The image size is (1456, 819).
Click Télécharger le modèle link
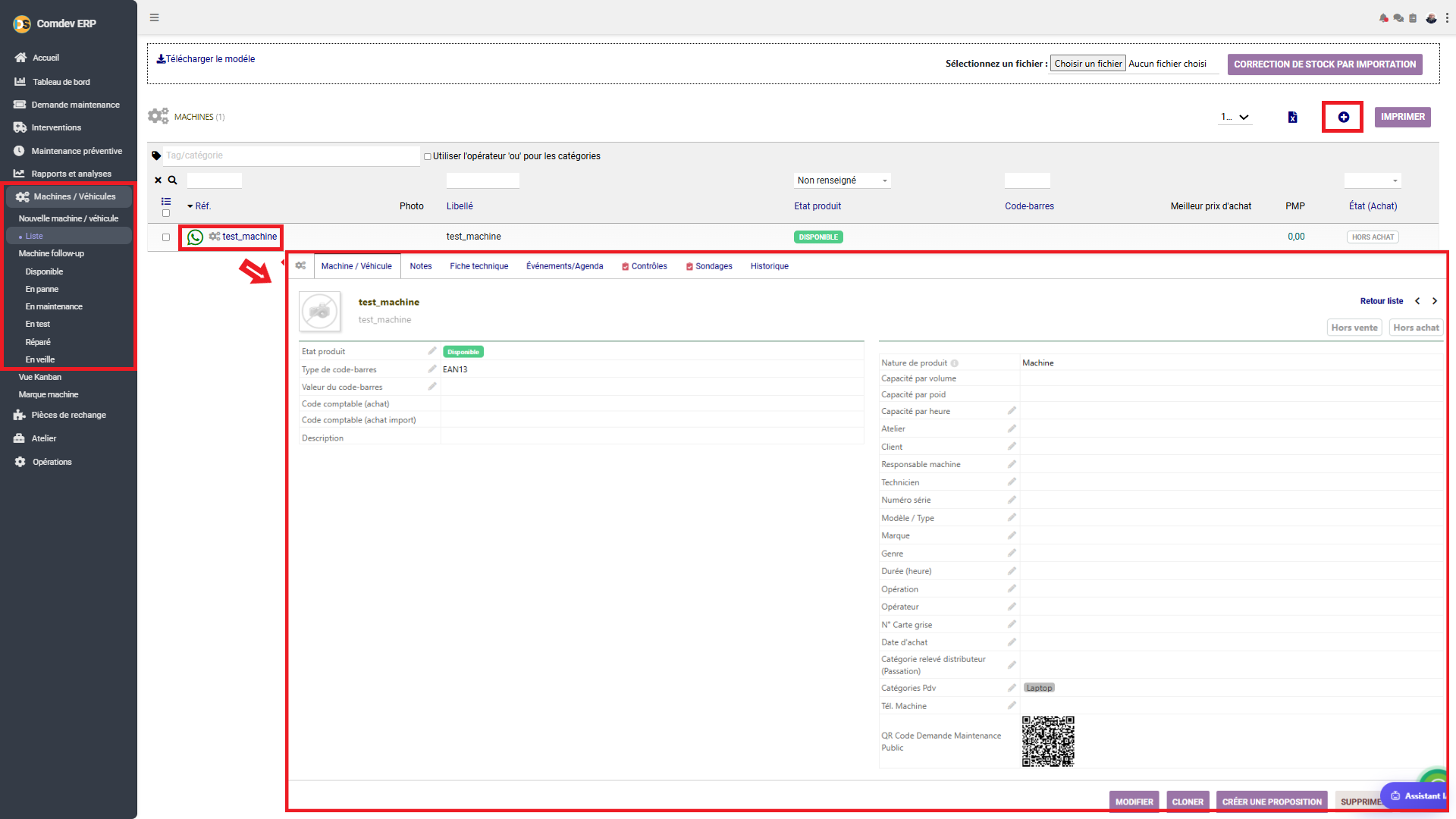click(206, 59)
